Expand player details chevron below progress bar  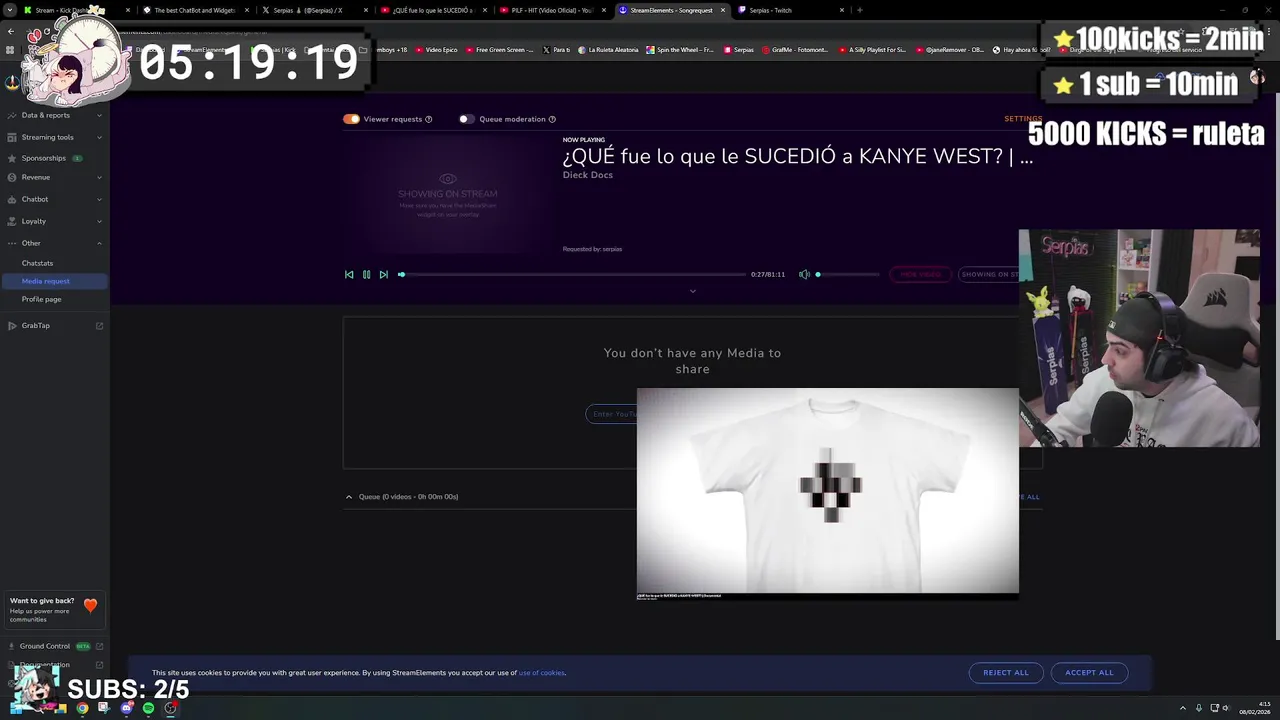point(692,291)
